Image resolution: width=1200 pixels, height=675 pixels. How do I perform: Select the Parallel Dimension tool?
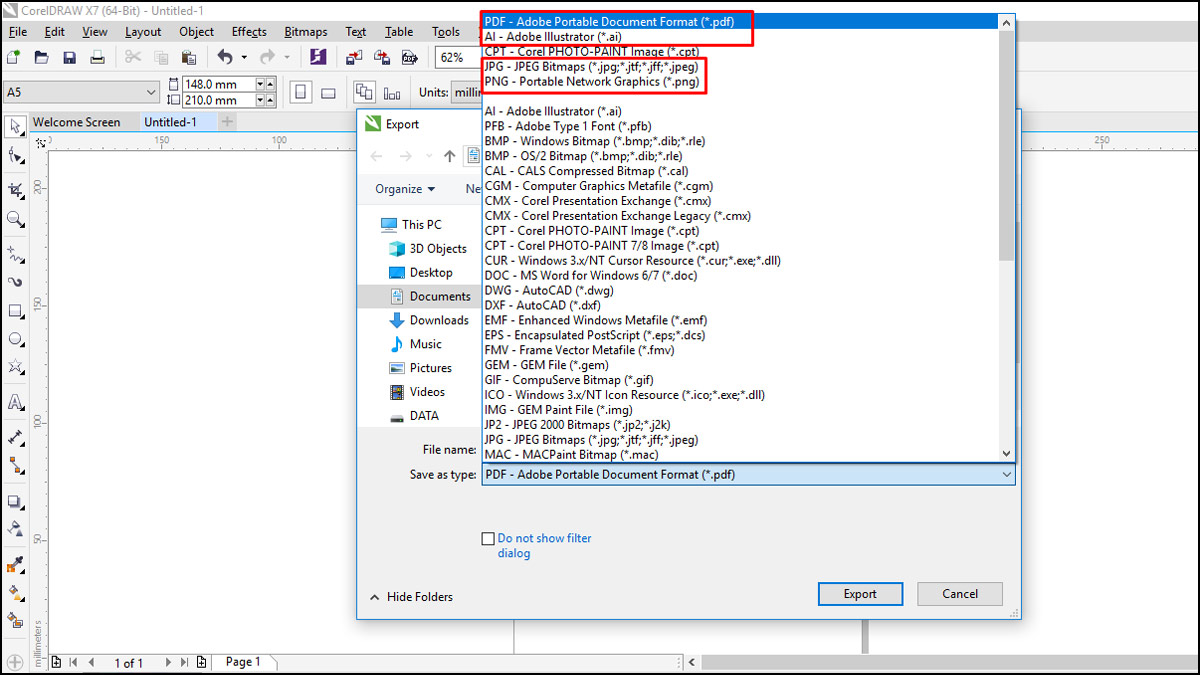click(15, 437)
